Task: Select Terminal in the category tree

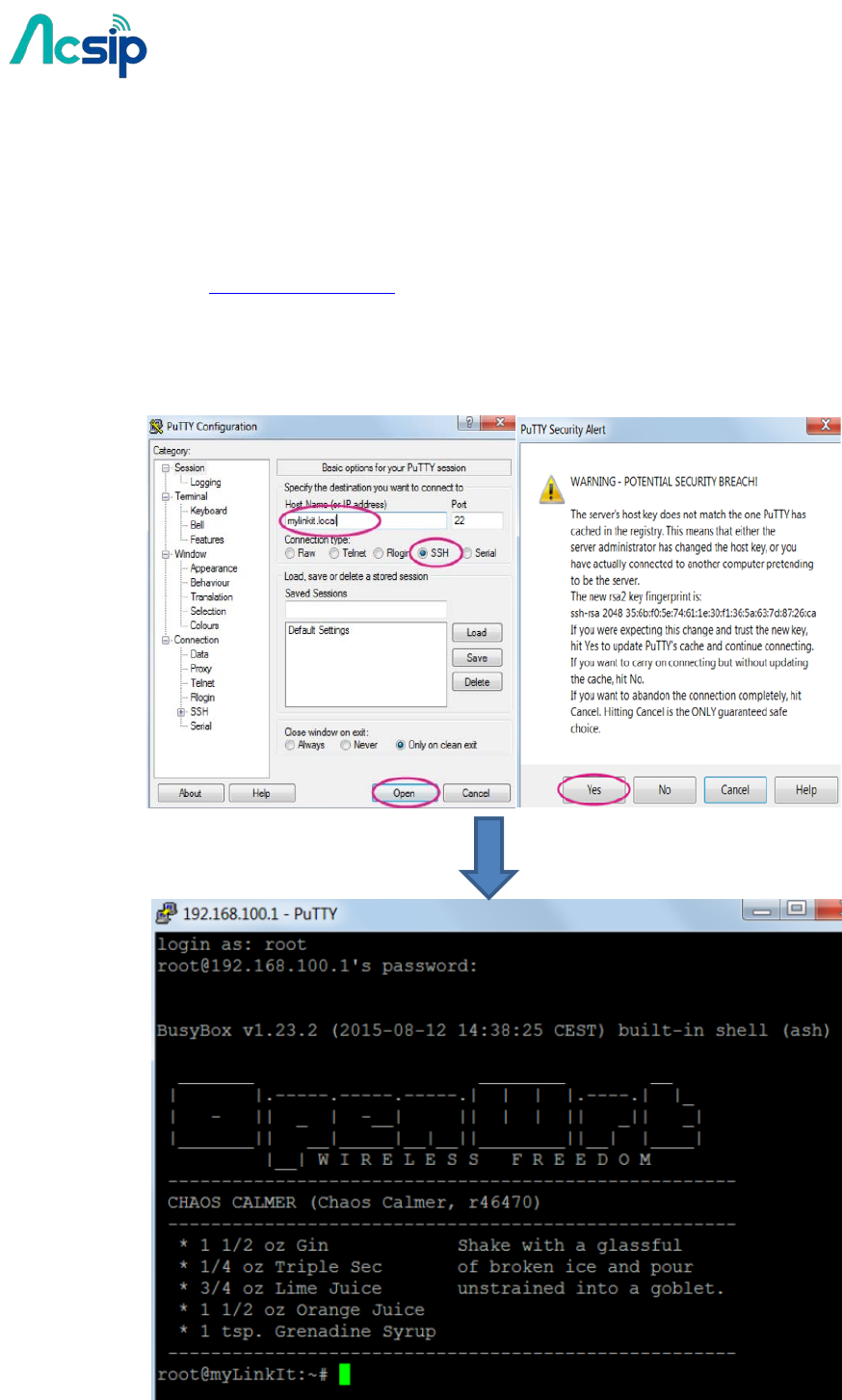Action: click(x=191, y=497)
